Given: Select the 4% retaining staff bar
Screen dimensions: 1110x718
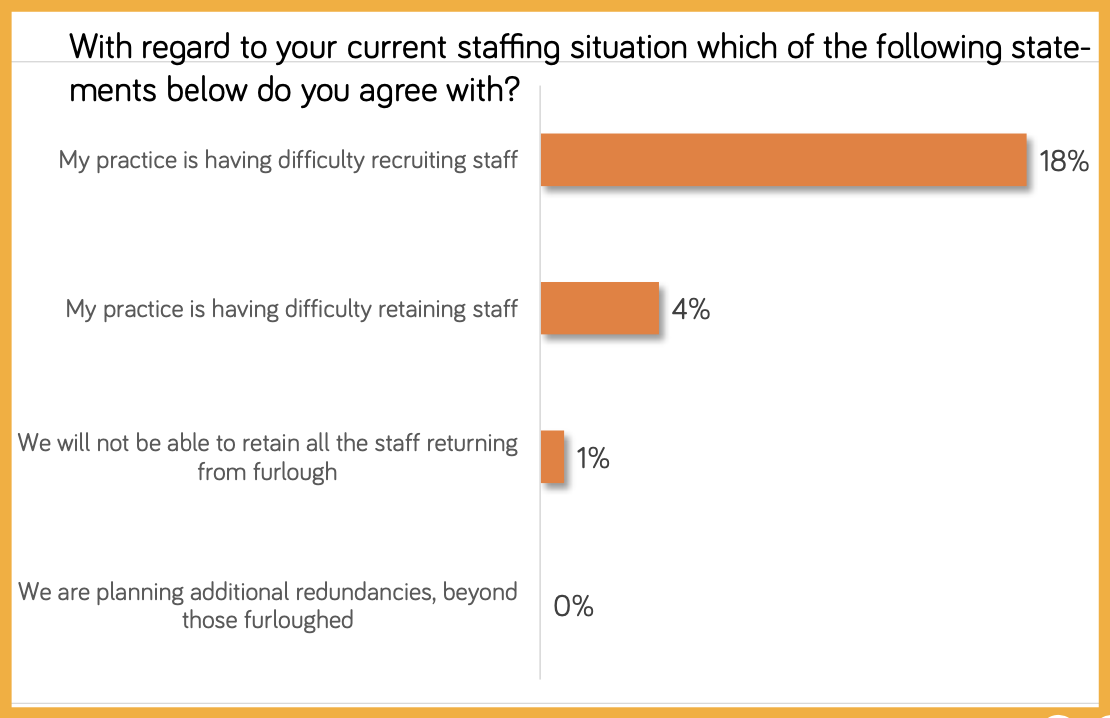Looking at the screenshot, I should click(600, 308).
